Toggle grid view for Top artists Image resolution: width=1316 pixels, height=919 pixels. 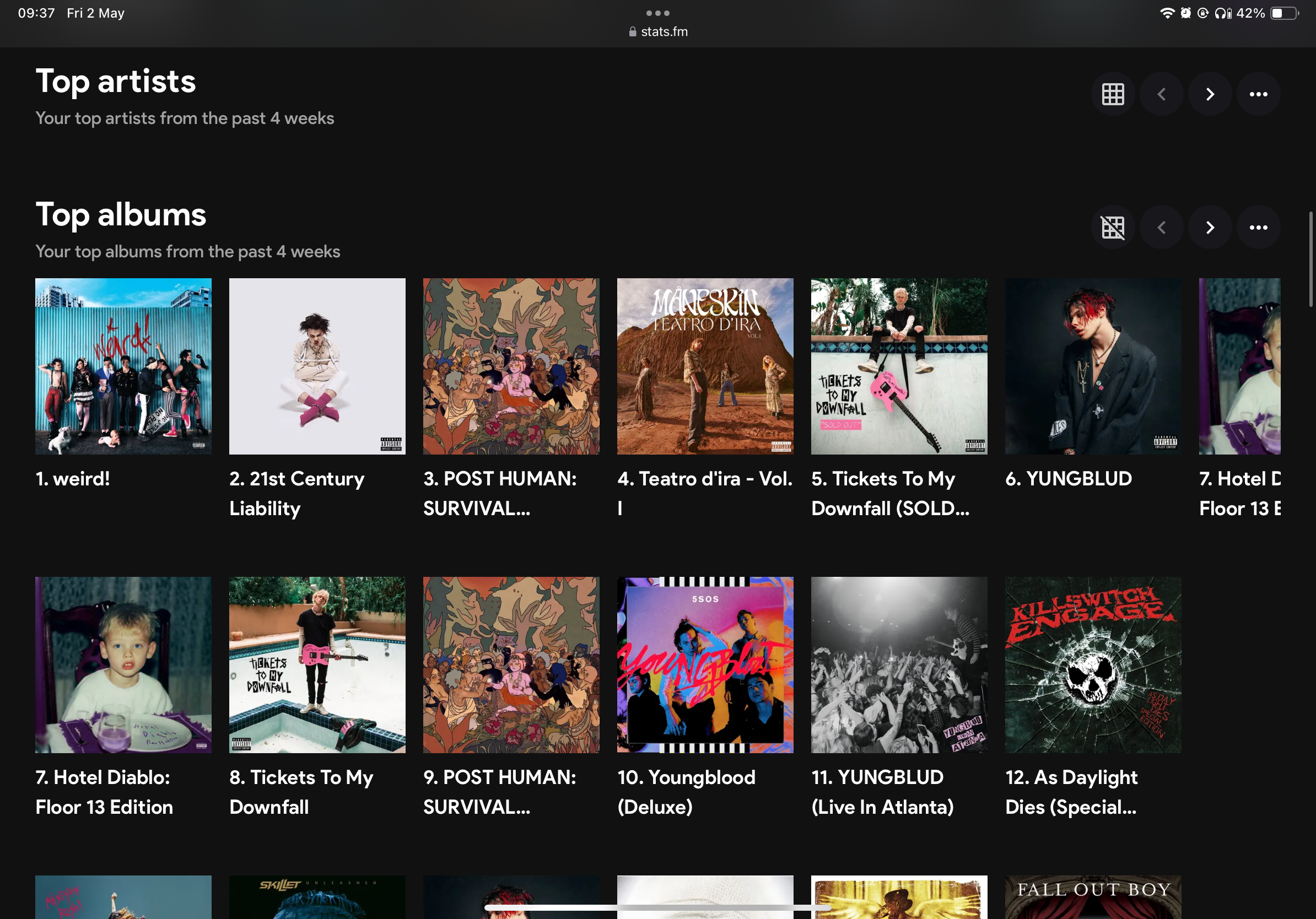[1113, 94]
